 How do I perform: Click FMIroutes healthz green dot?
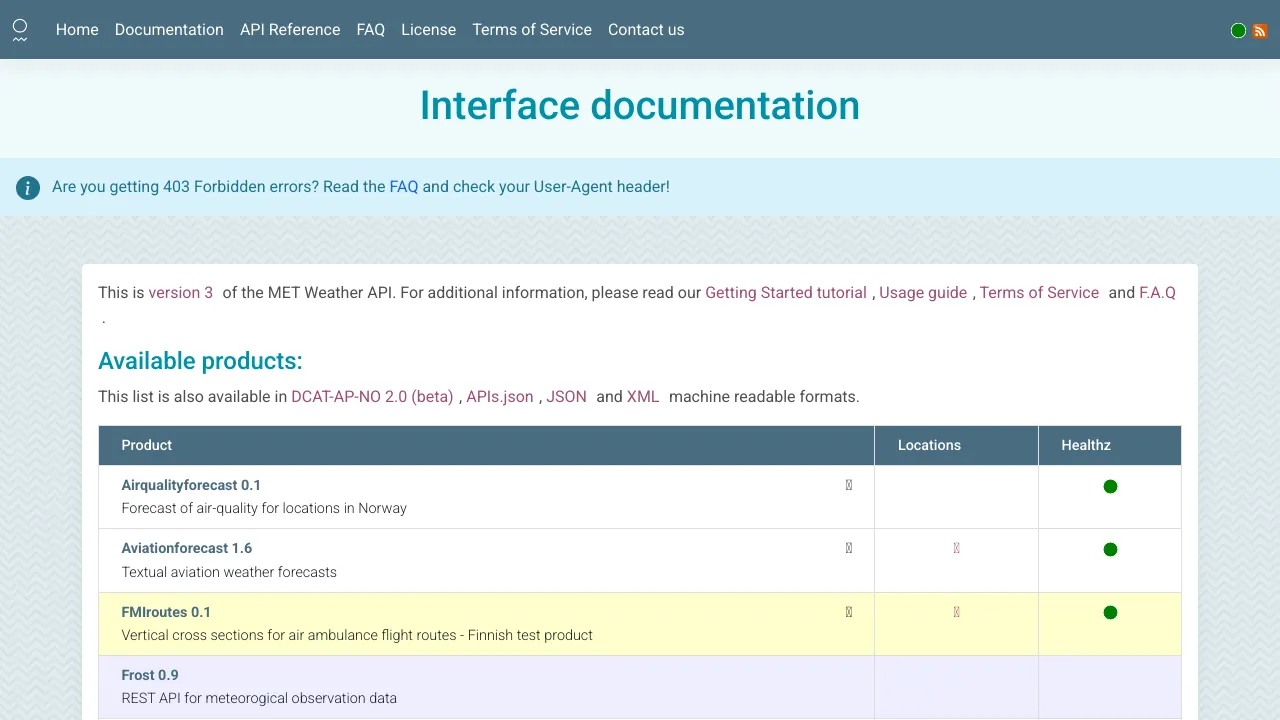coord(1110,612)
